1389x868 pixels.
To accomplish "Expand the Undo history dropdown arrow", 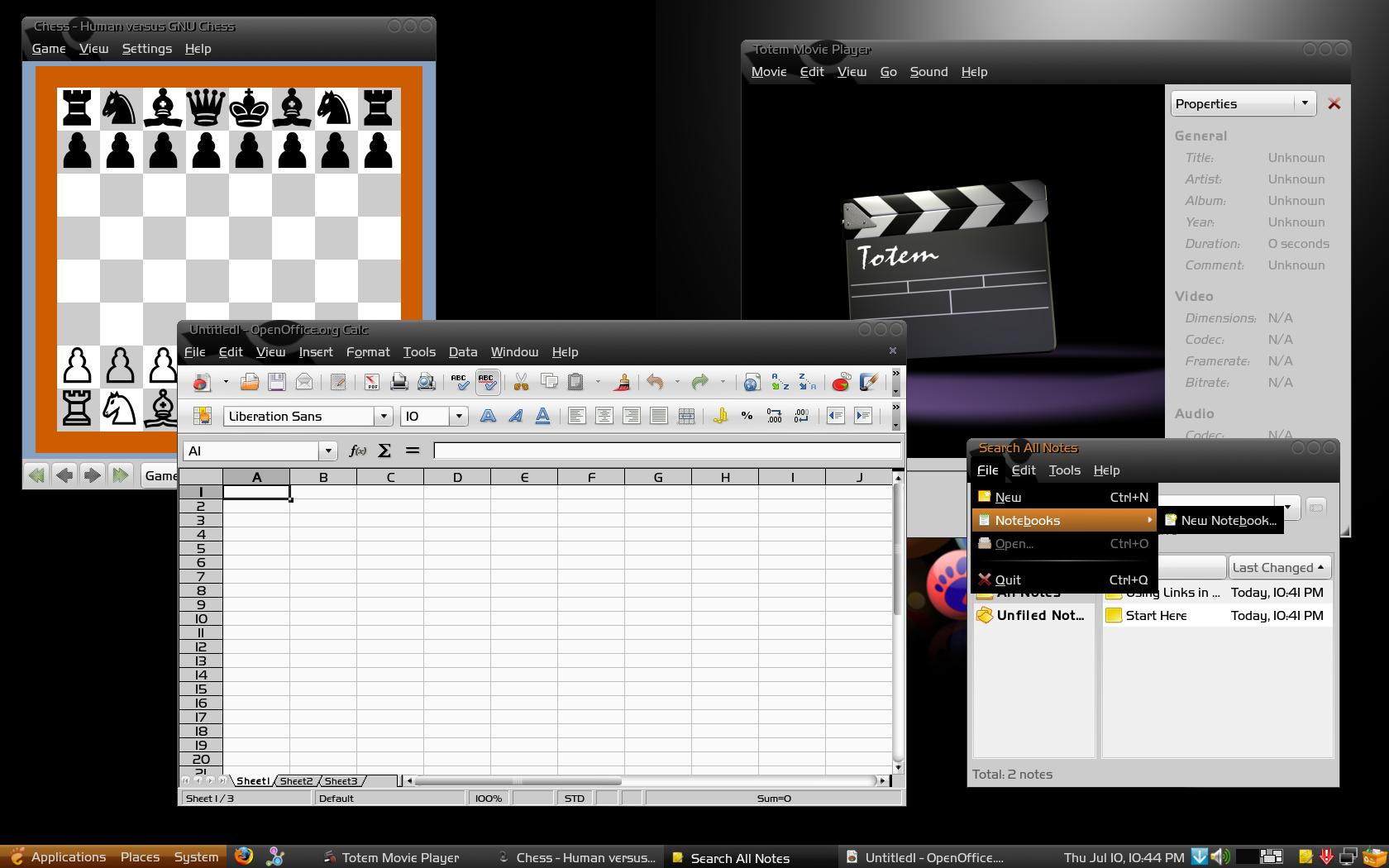I will 677,382.
